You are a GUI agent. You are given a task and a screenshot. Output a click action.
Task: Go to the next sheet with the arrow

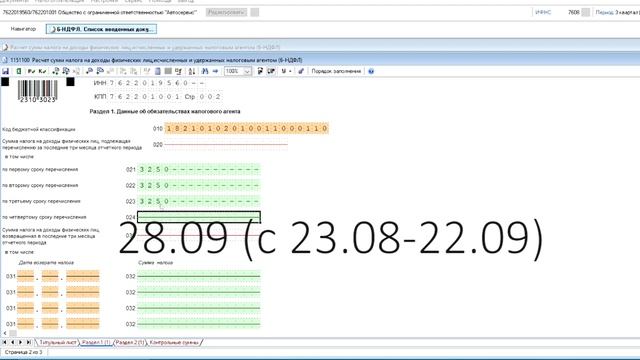click(20, 342)
